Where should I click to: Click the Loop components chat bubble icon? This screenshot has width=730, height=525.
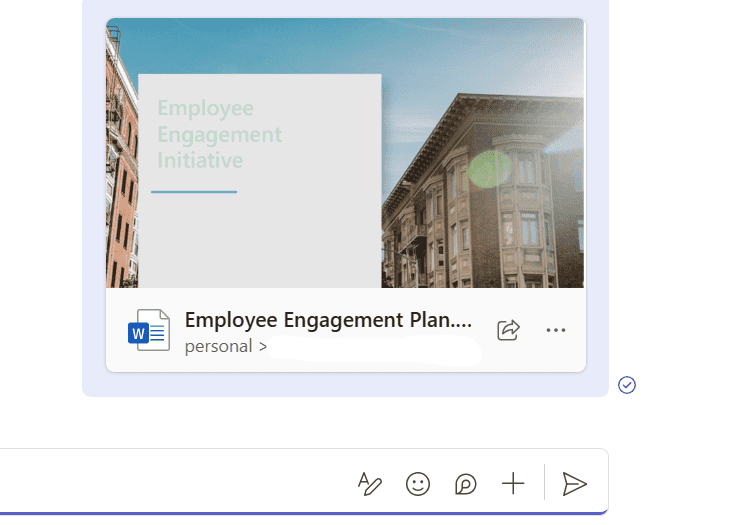(466, 484)
